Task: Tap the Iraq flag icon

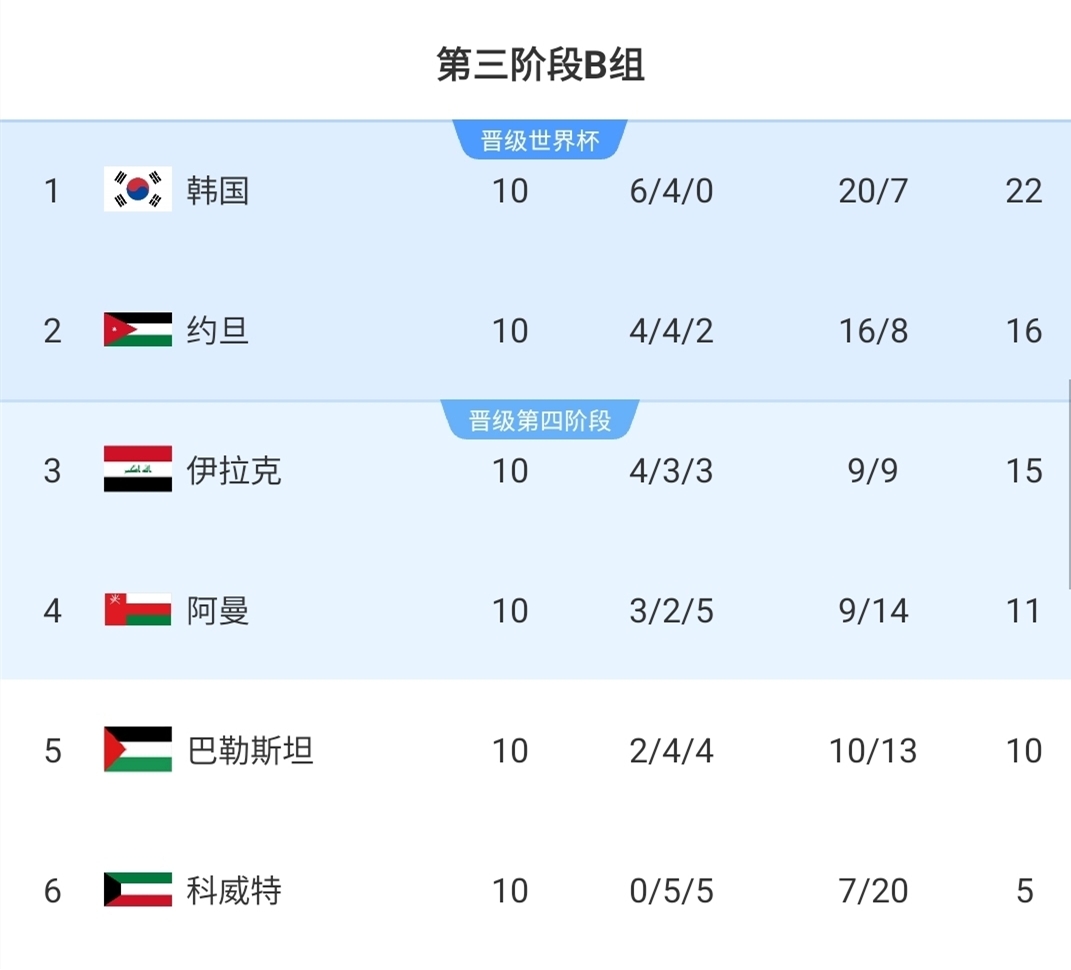Action: click(x=138, y=470)
